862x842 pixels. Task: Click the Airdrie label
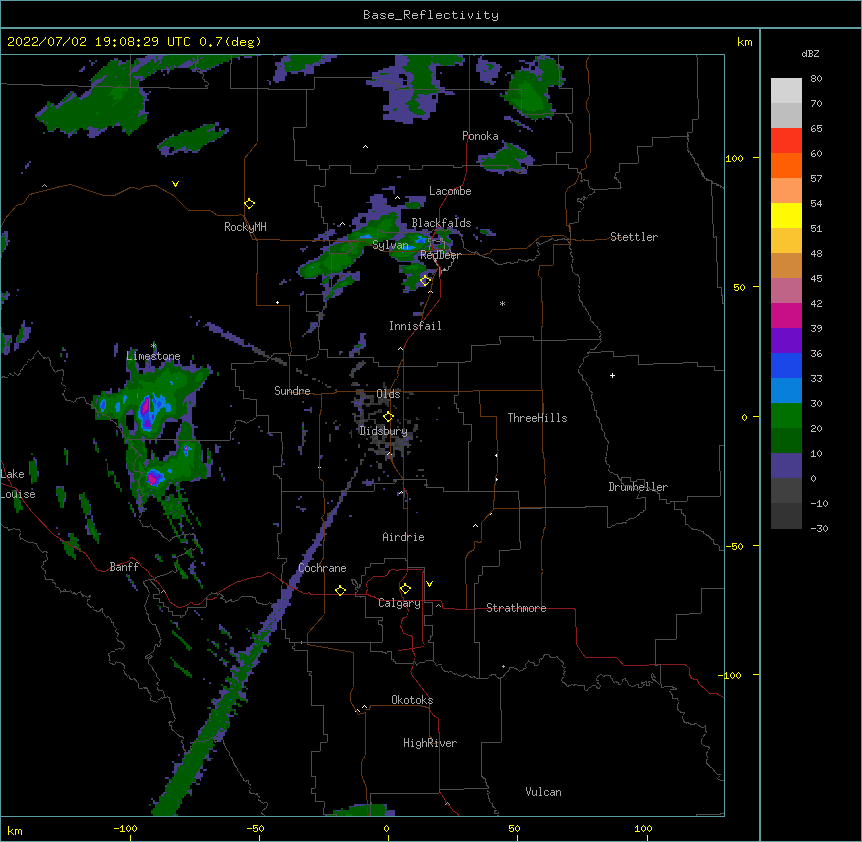(x=403, y=537)
